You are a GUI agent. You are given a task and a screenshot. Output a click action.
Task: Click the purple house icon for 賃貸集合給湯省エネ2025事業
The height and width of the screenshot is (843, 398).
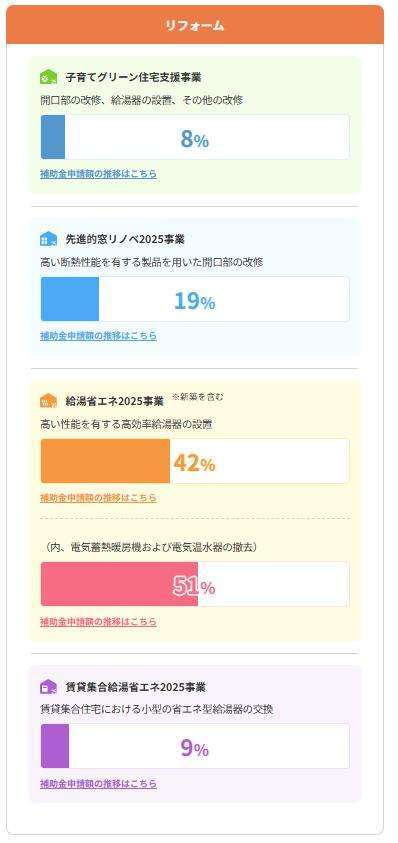[x=48, y=687]
